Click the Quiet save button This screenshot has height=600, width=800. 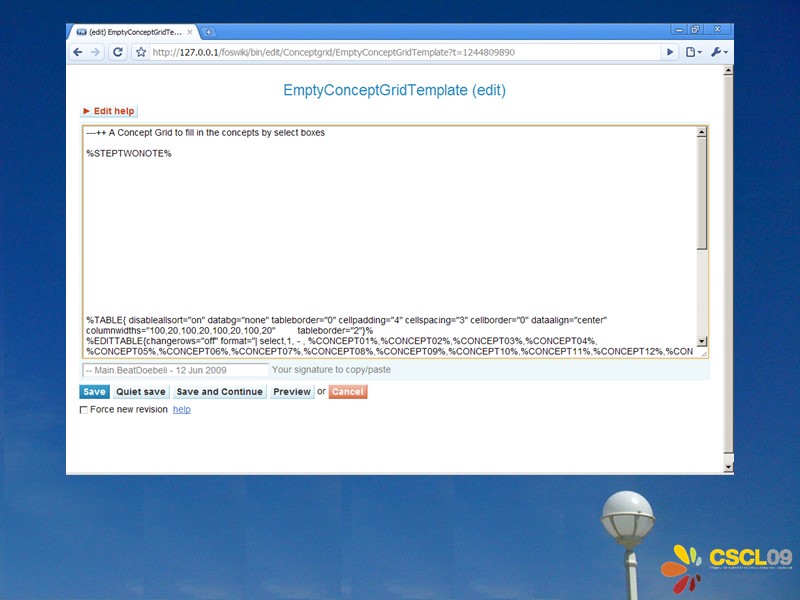(x=140, y=391)
